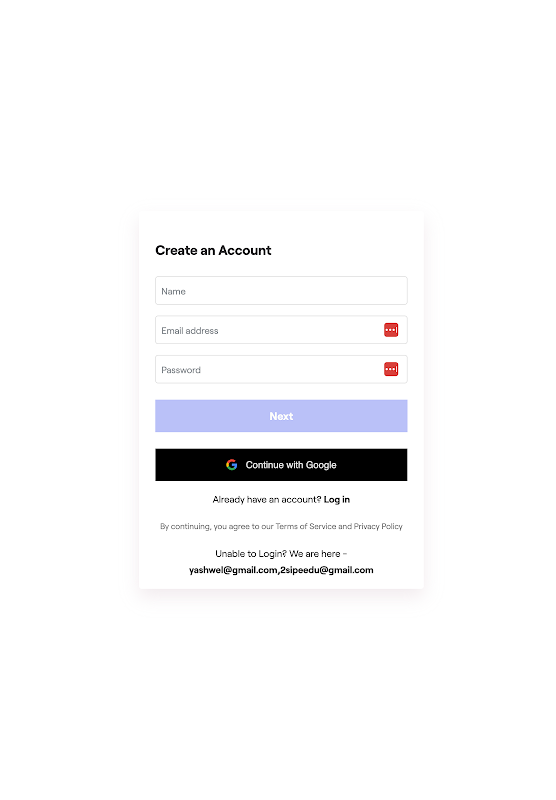Click the 'Email address' placeholder text
This screenshot has height=800, width=556.
[190, 331]
